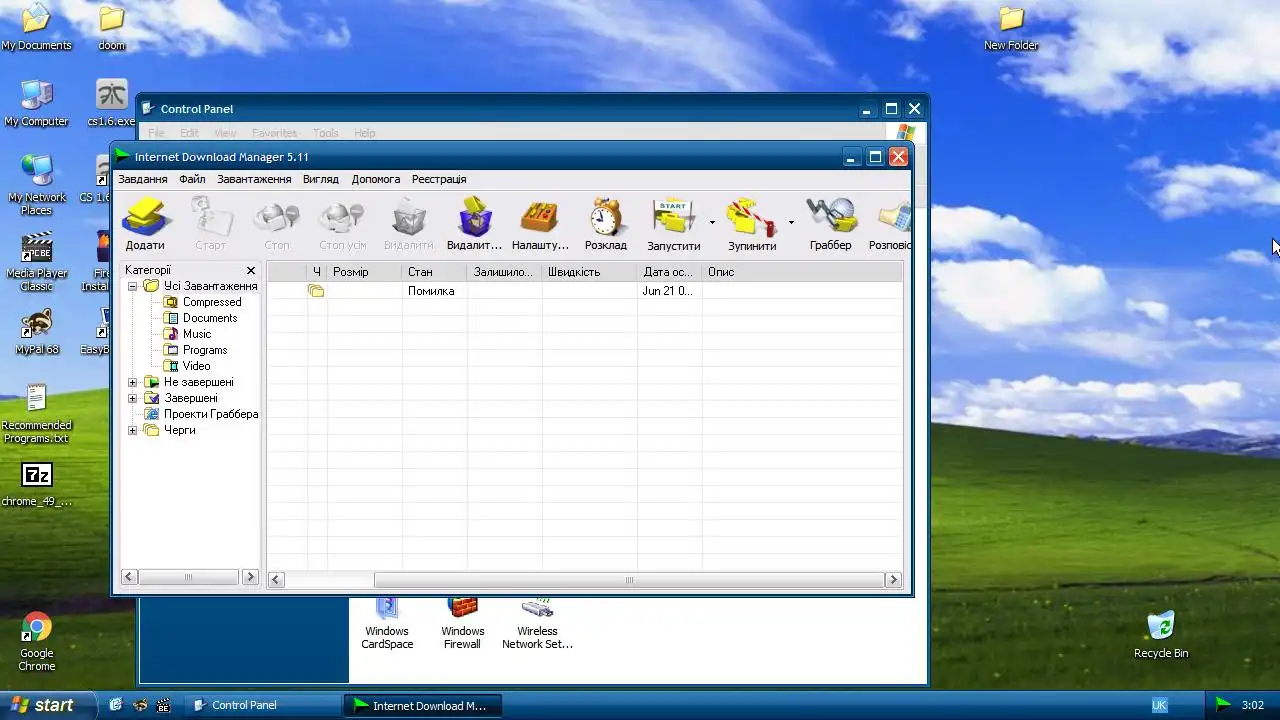This screenshot has width=1280, height=720.
Task: Open My Computer desktop icon
Action: click(x=37, y=104)
